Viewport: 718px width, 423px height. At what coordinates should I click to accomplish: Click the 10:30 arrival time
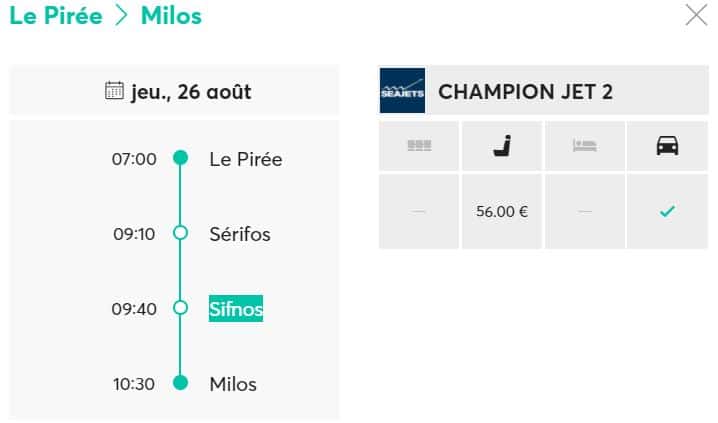pyautogui.click(x=135, y=384)
